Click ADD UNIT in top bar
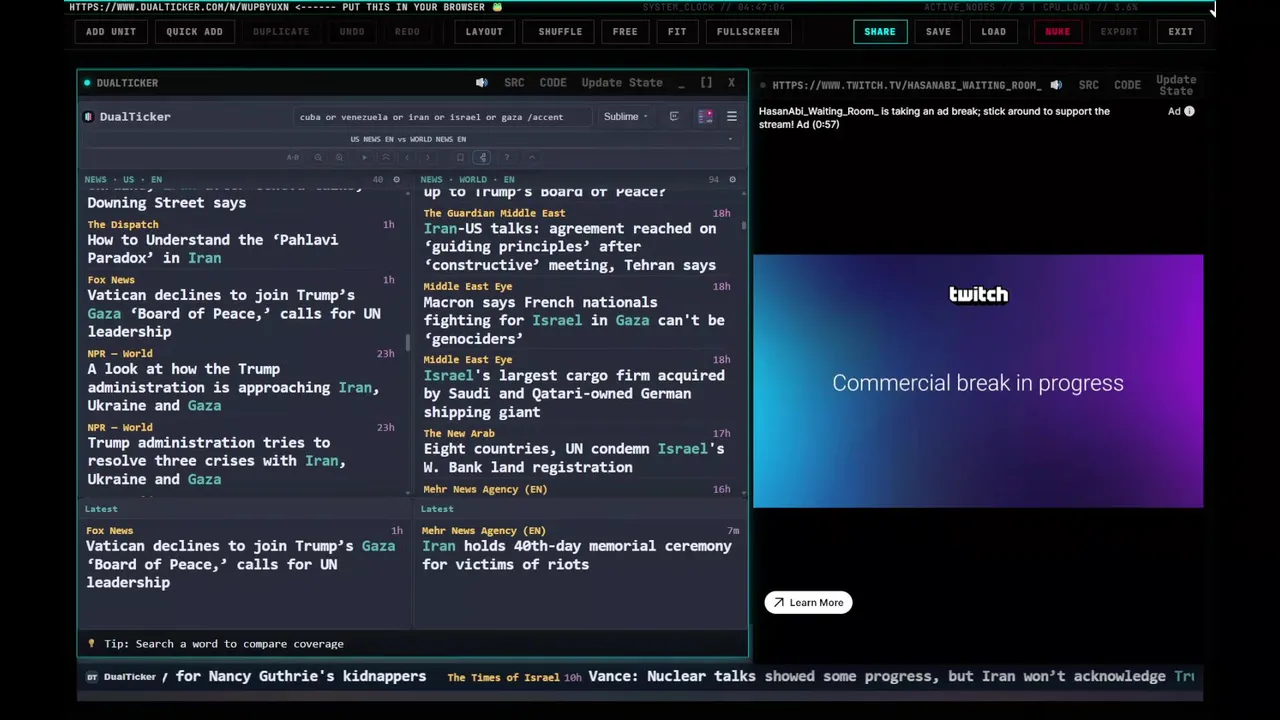 click(x=111, y=32)
